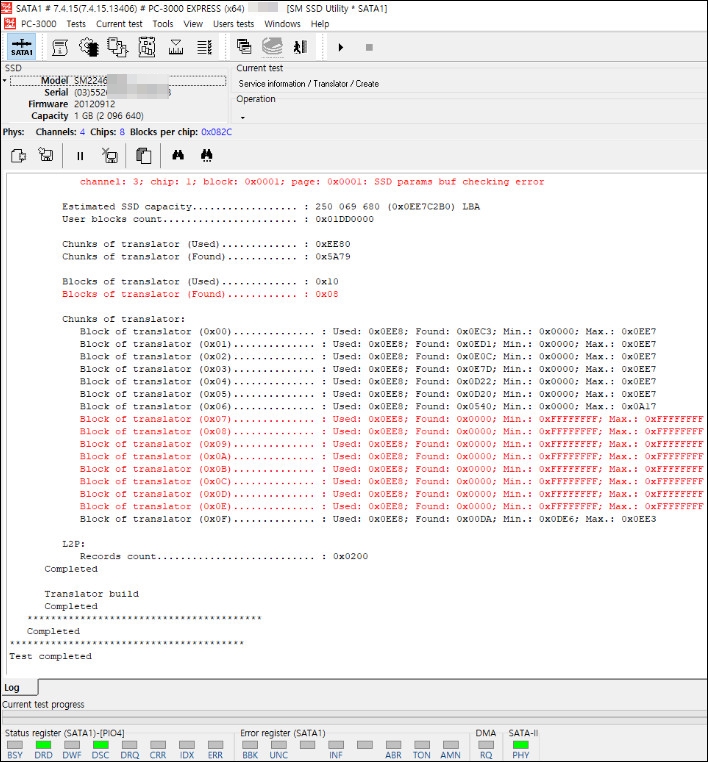This screenshot has width=708, height=762.
Task: Switch to the Log tab
Action: pos(19,688)
